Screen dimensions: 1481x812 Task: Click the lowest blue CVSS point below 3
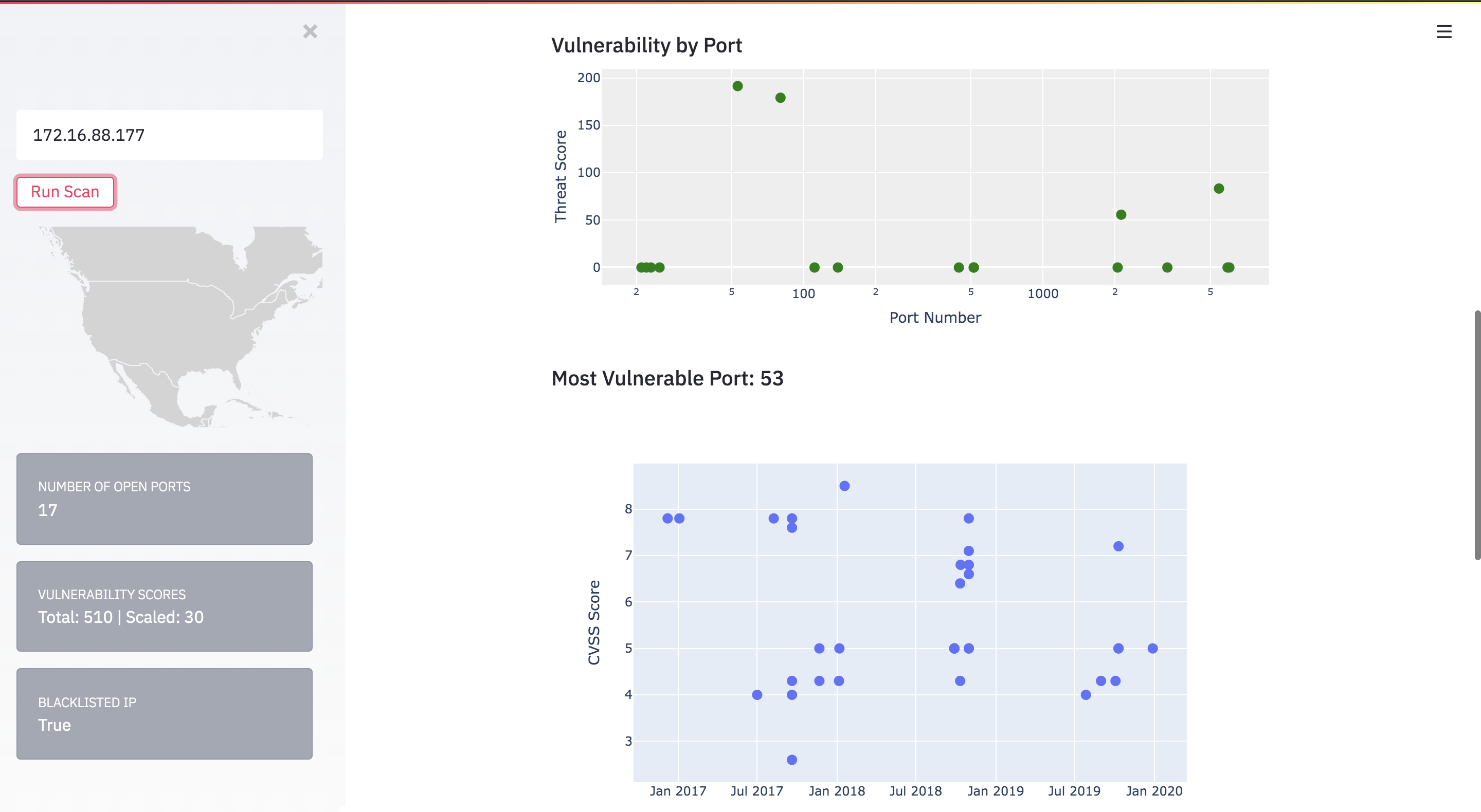[792, 760]
